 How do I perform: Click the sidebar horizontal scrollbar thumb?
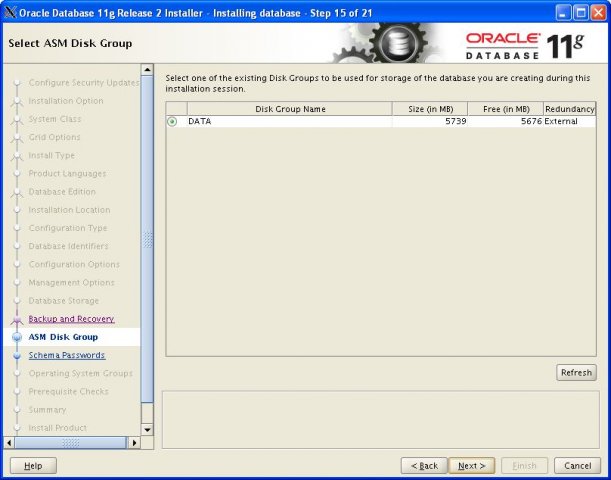click(x=71, y=443)
